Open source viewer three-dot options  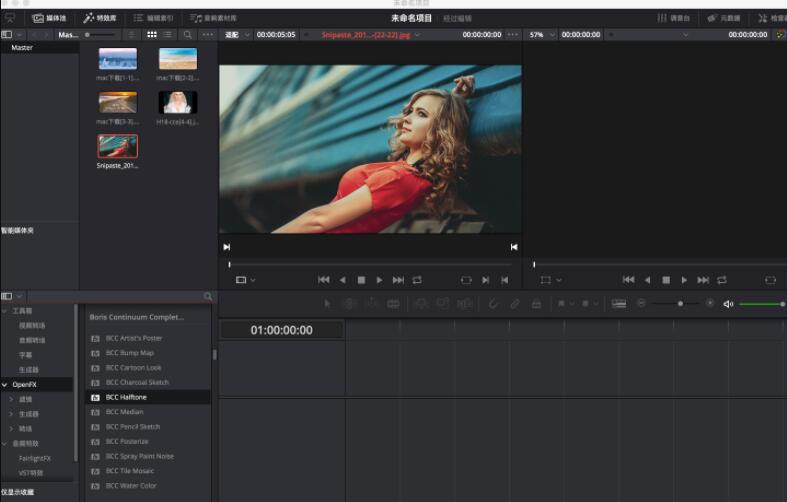(x=512, y=35)
